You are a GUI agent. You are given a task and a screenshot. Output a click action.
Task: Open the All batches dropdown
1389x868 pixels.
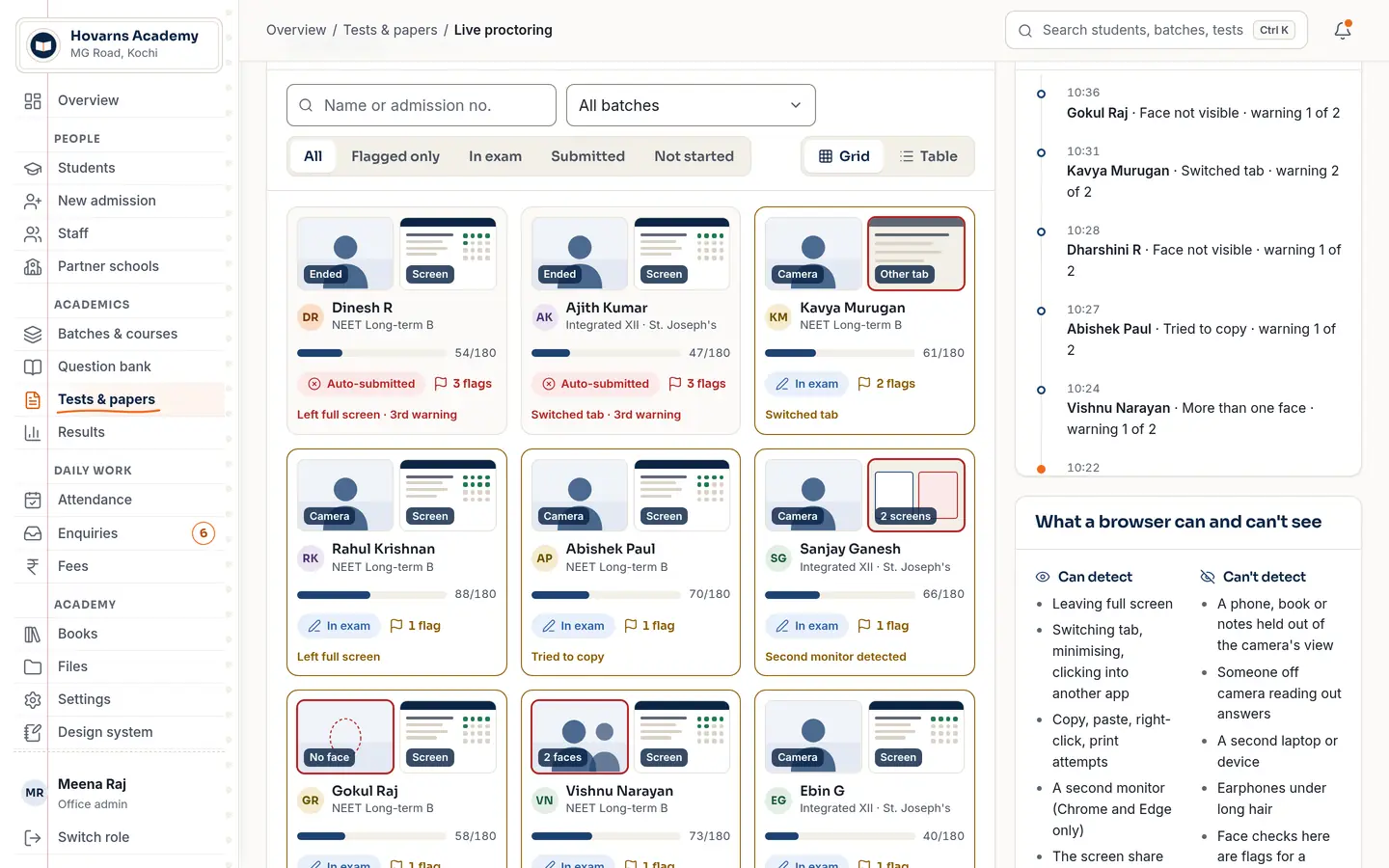click(691, 105)
